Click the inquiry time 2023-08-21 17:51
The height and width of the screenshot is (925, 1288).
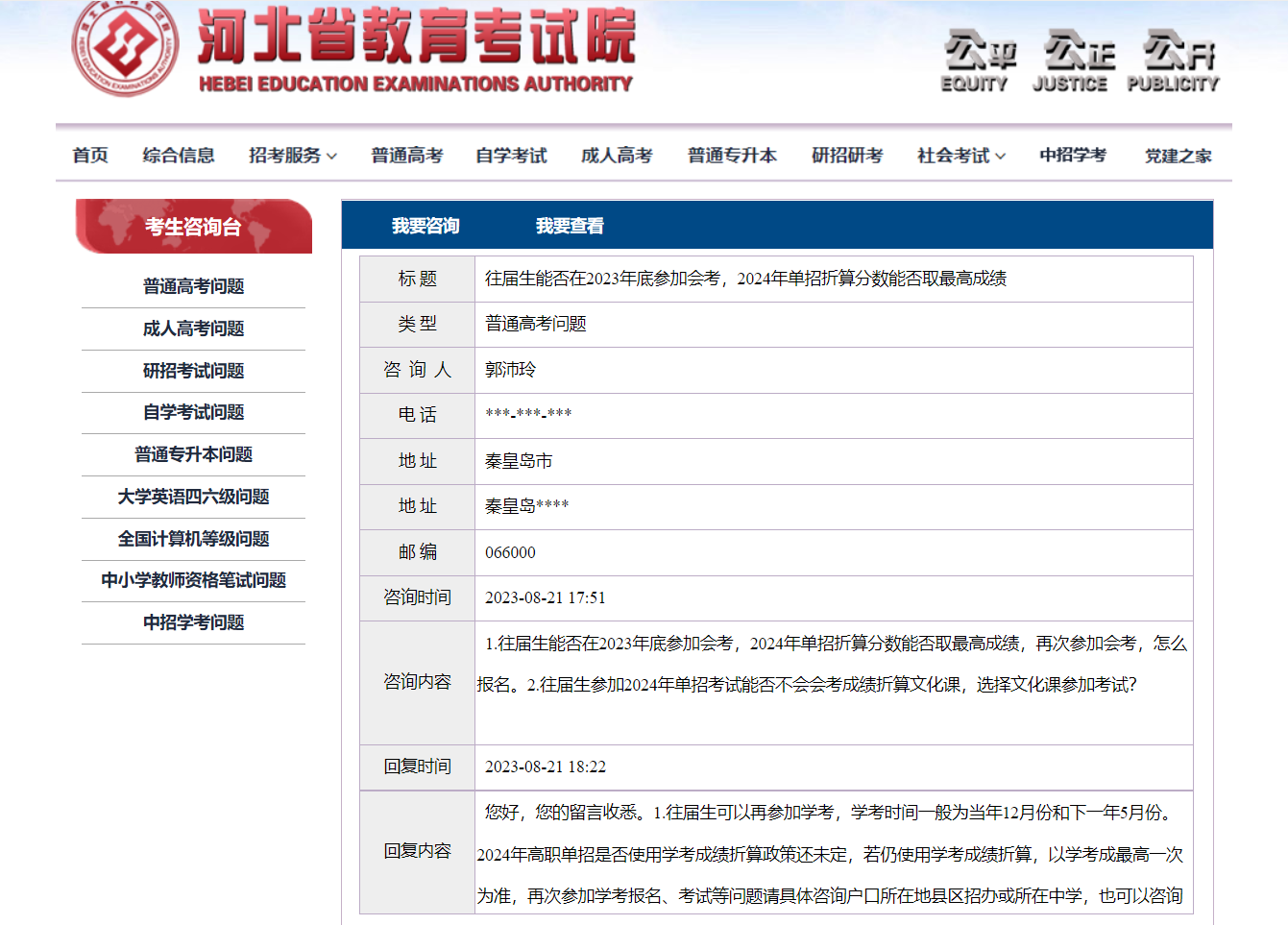click(x=546, y=597)
